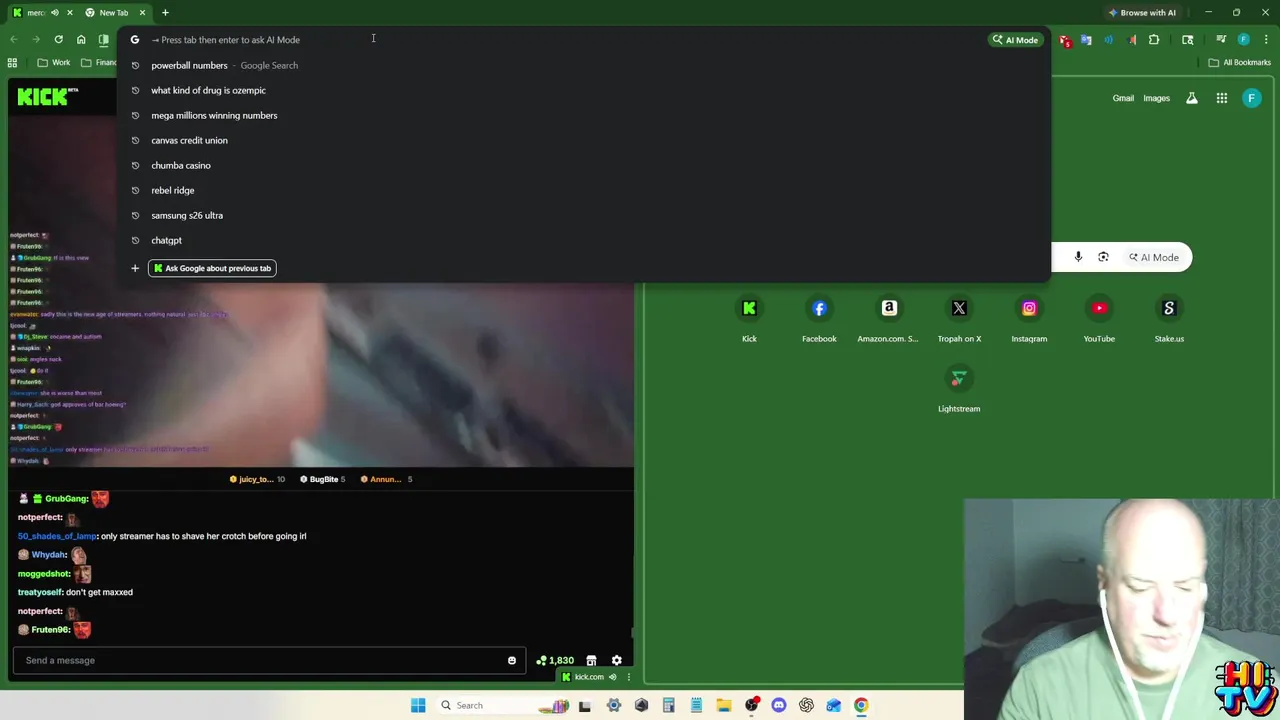The width and height of the screenshot is (1280, 720).
Task: Open kick.com split-view three-dot menu
Action: pos(628,677)
